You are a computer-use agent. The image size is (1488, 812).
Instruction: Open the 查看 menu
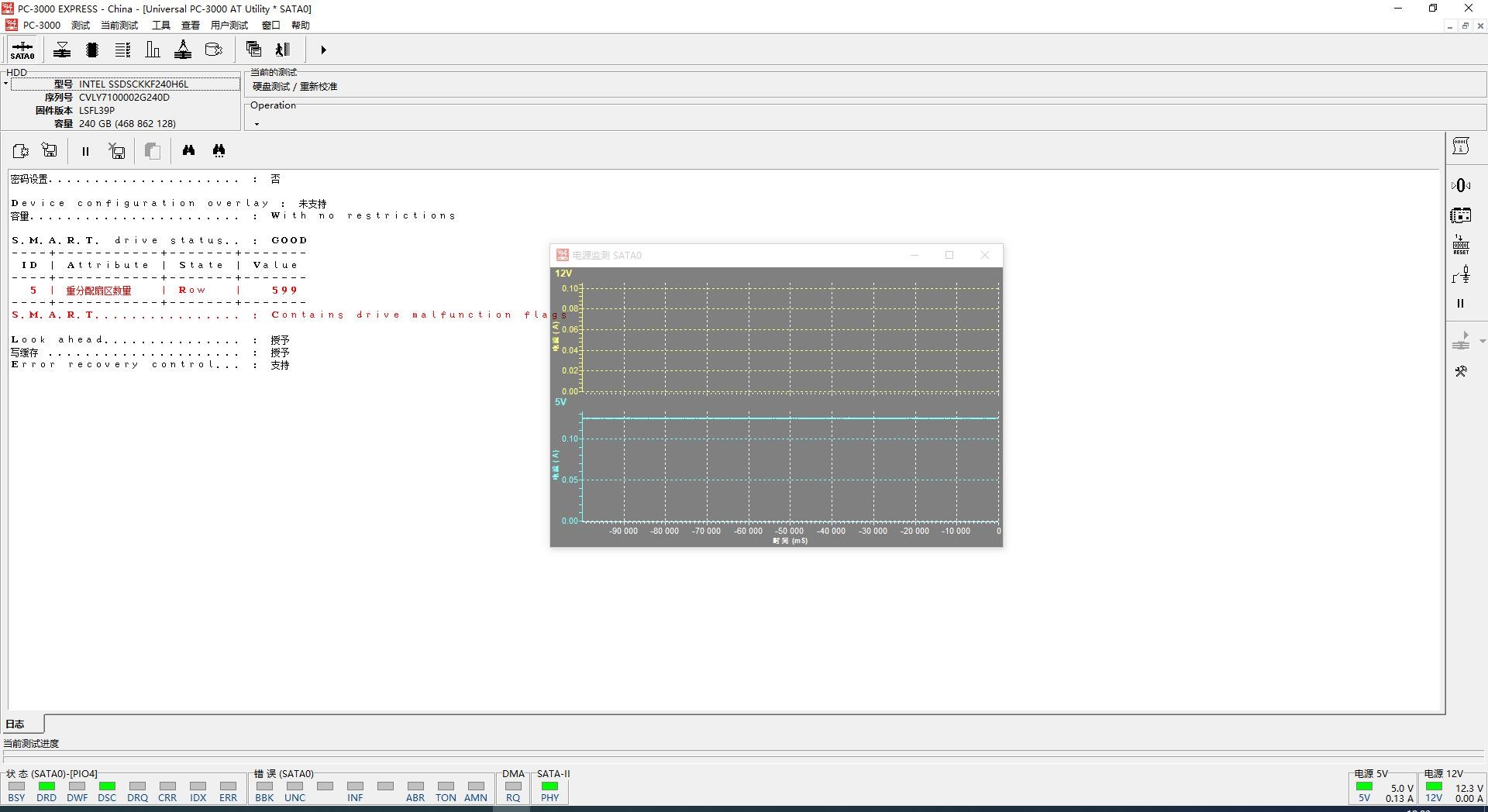(x=191, y=26)
